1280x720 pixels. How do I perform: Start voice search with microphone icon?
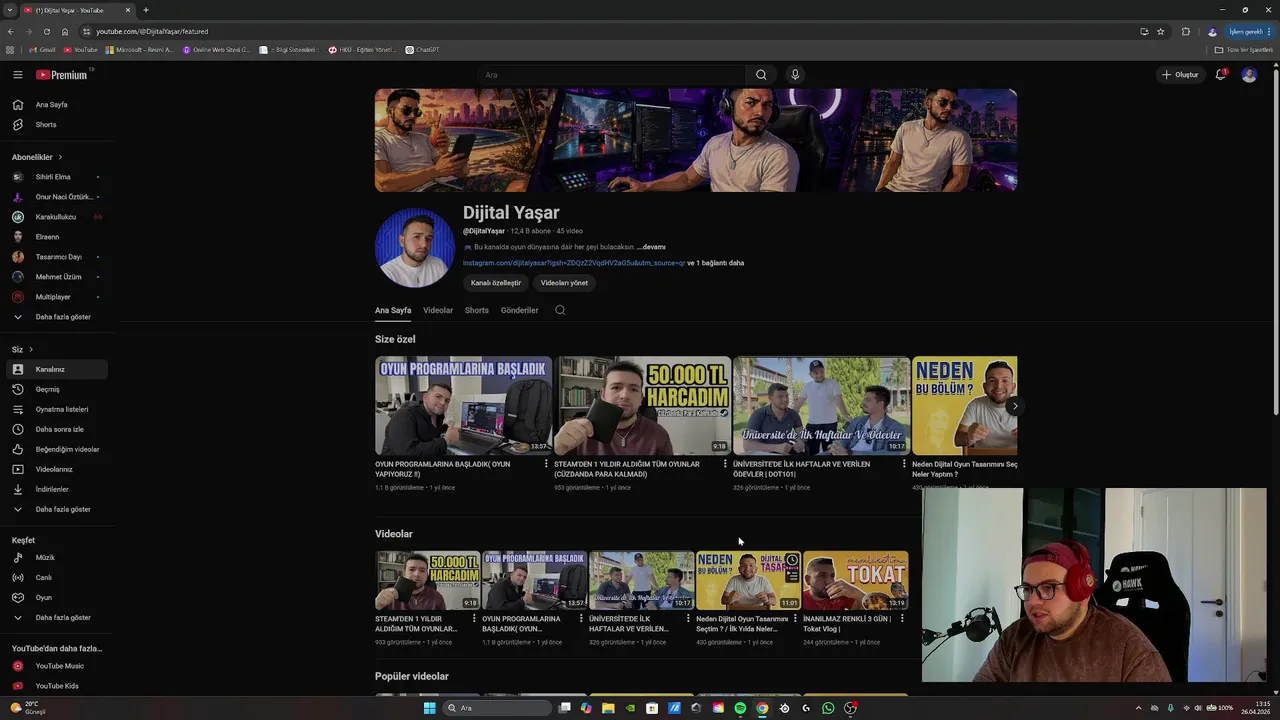coord(795,75)
